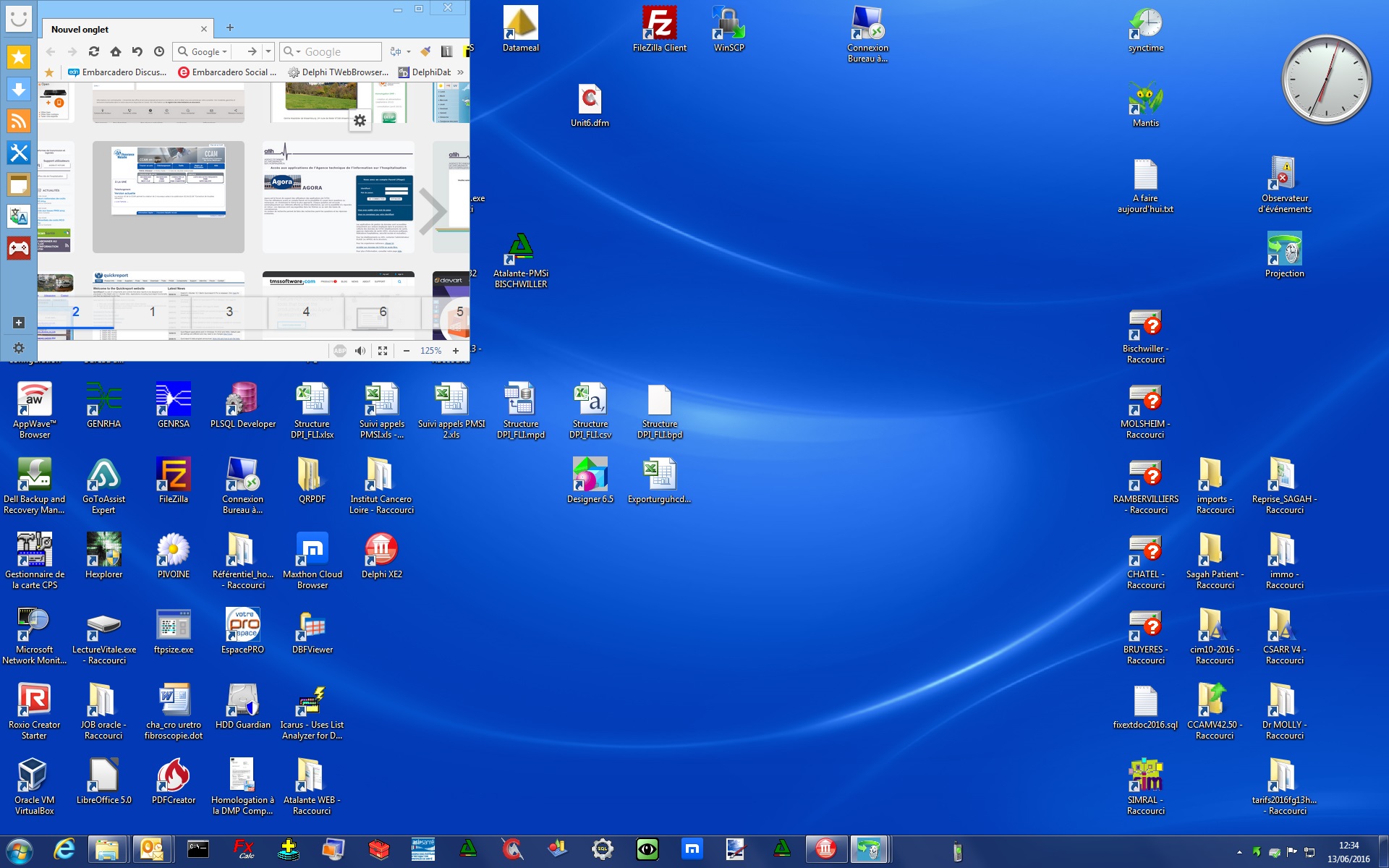The width and height of the screenshot is (1389, 868).
Task: Select page 4 in quick access pager
Action: pos(306,312)
